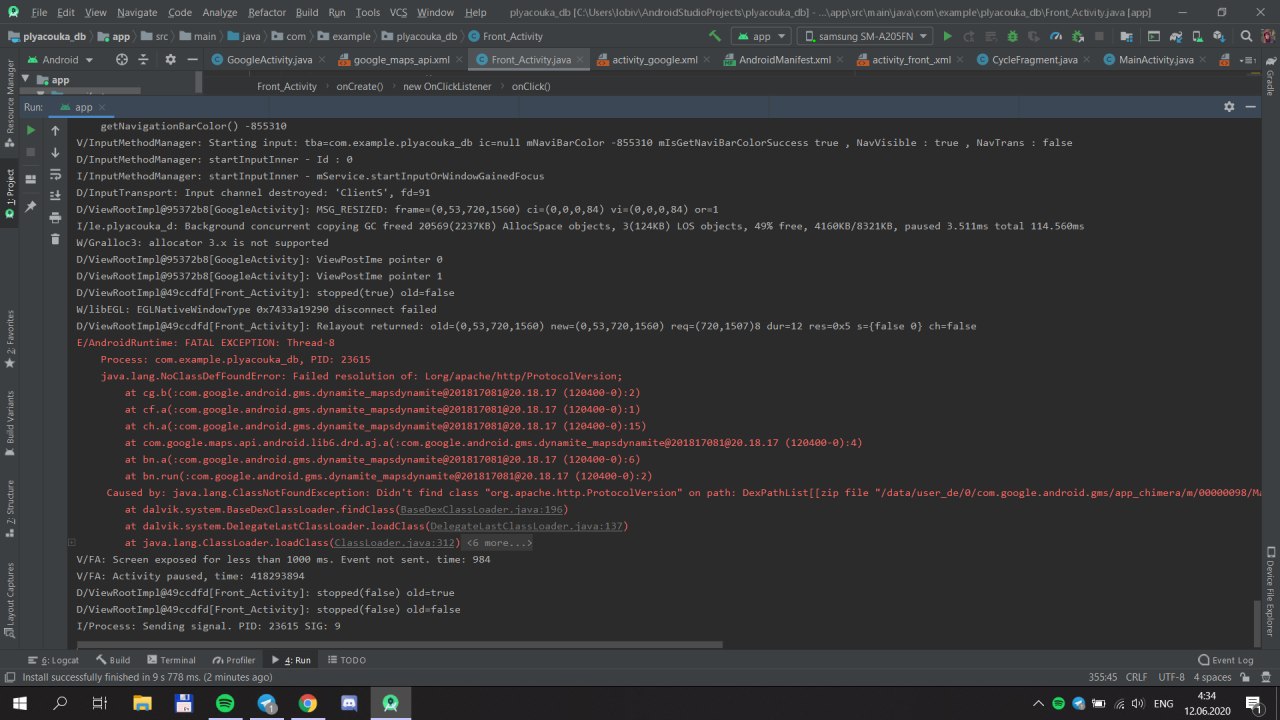Click the Debug app bug icon
Screen dimensions: 1280x720
[x=1012, y=36]
